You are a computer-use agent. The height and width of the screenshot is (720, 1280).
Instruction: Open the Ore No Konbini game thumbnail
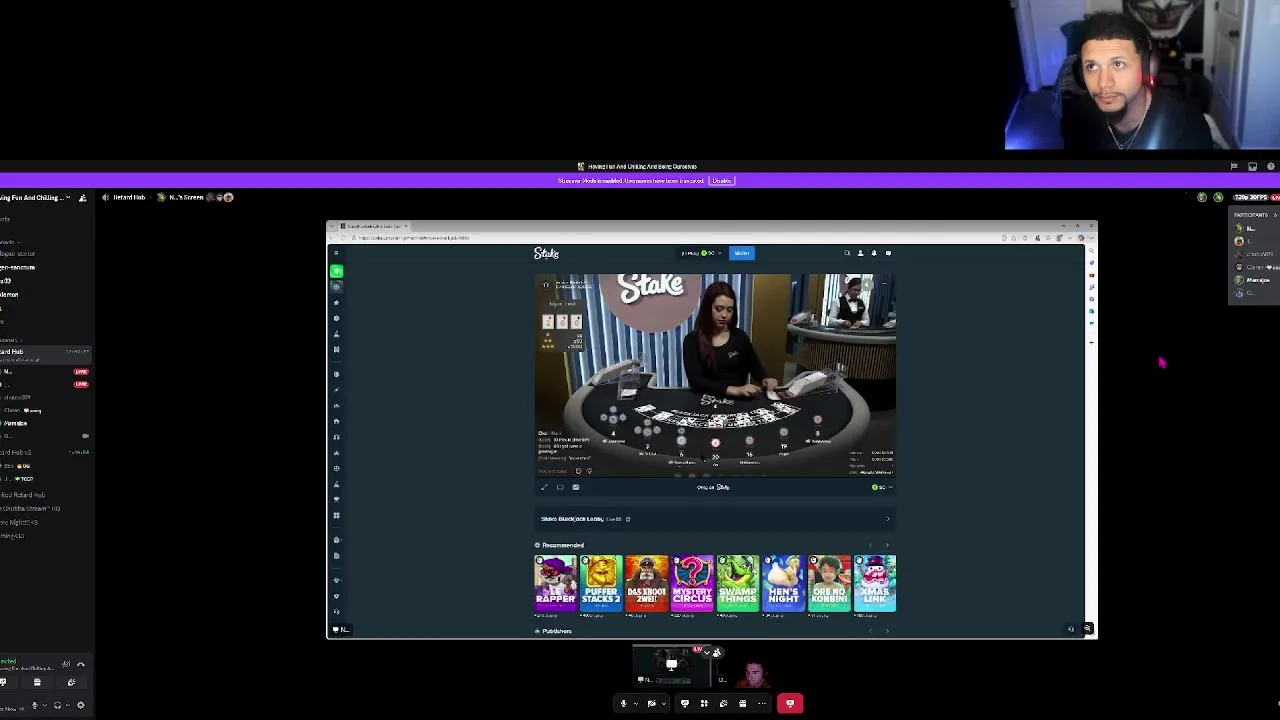(829, 583)
